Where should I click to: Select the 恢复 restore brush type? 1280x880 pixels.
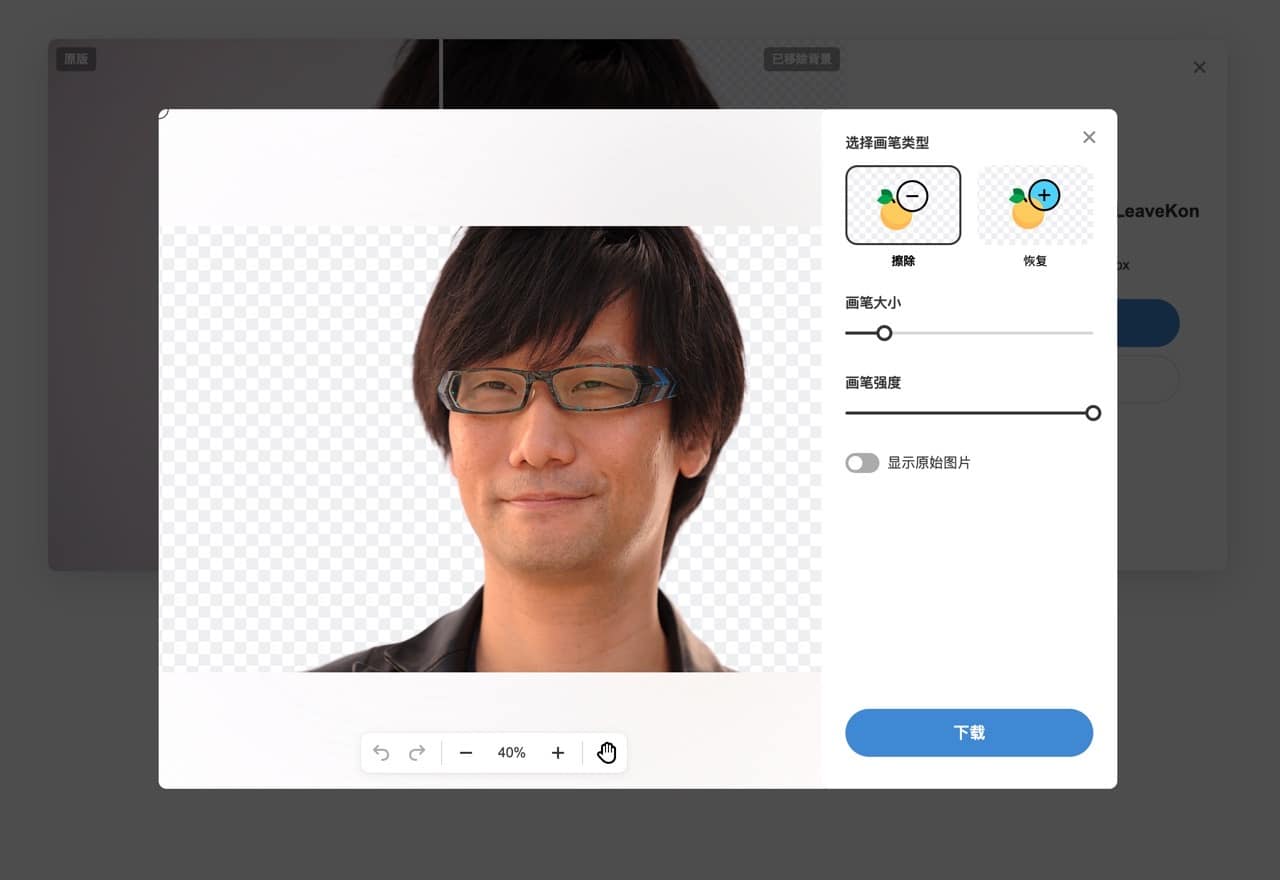(x=1035, y=205)
